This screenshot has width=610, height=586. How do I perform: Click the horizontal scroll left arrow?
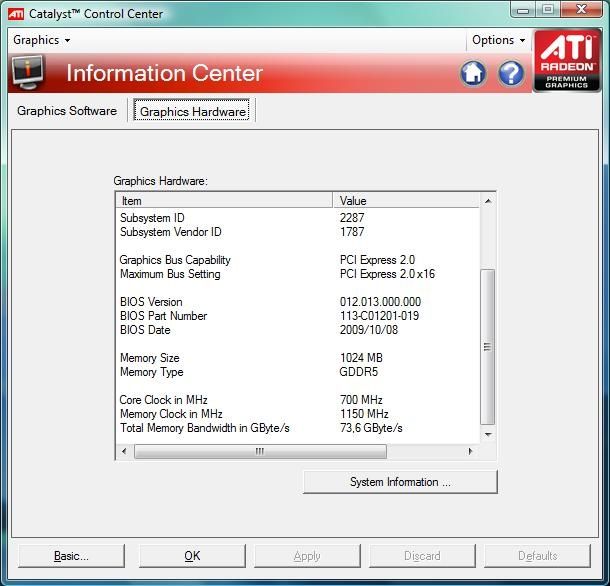[124, 451]
